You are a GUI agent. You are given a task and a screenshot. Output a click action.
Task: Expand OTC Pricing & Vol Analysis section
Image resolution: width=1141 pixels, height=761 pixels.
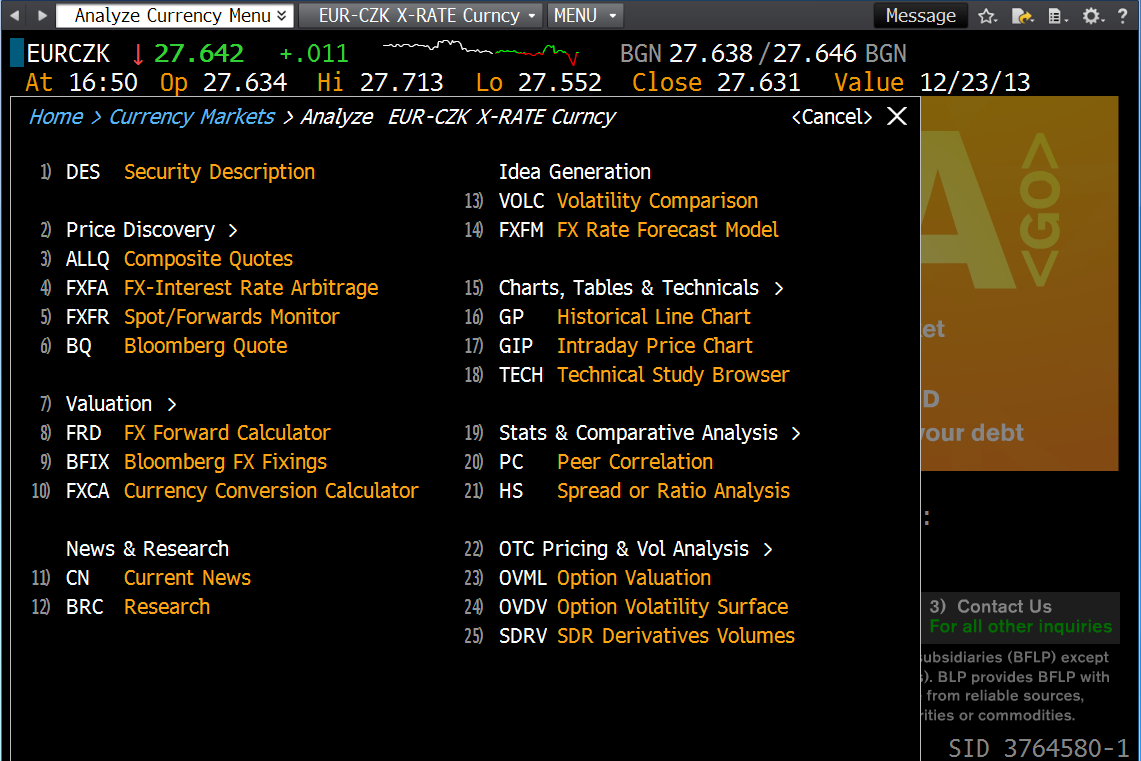click(x=619, y=549)
